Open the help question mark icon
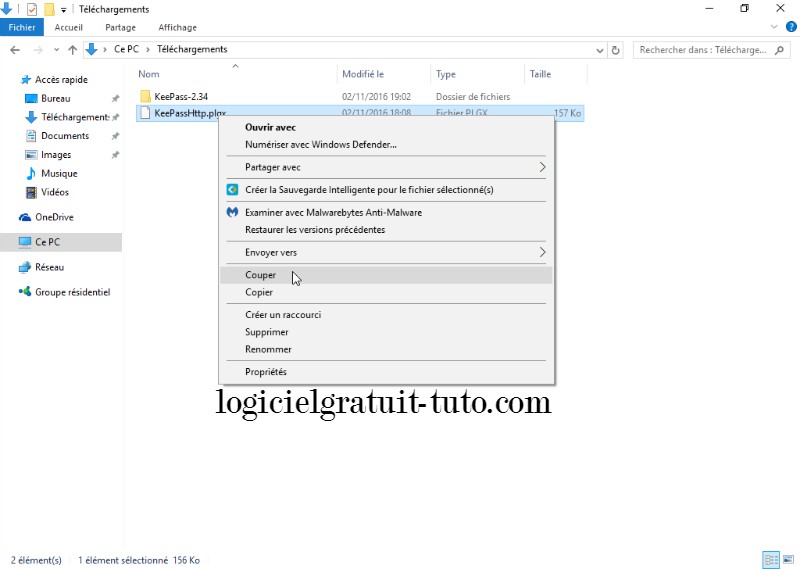This screenshot has width=800, height=569. 791,27
